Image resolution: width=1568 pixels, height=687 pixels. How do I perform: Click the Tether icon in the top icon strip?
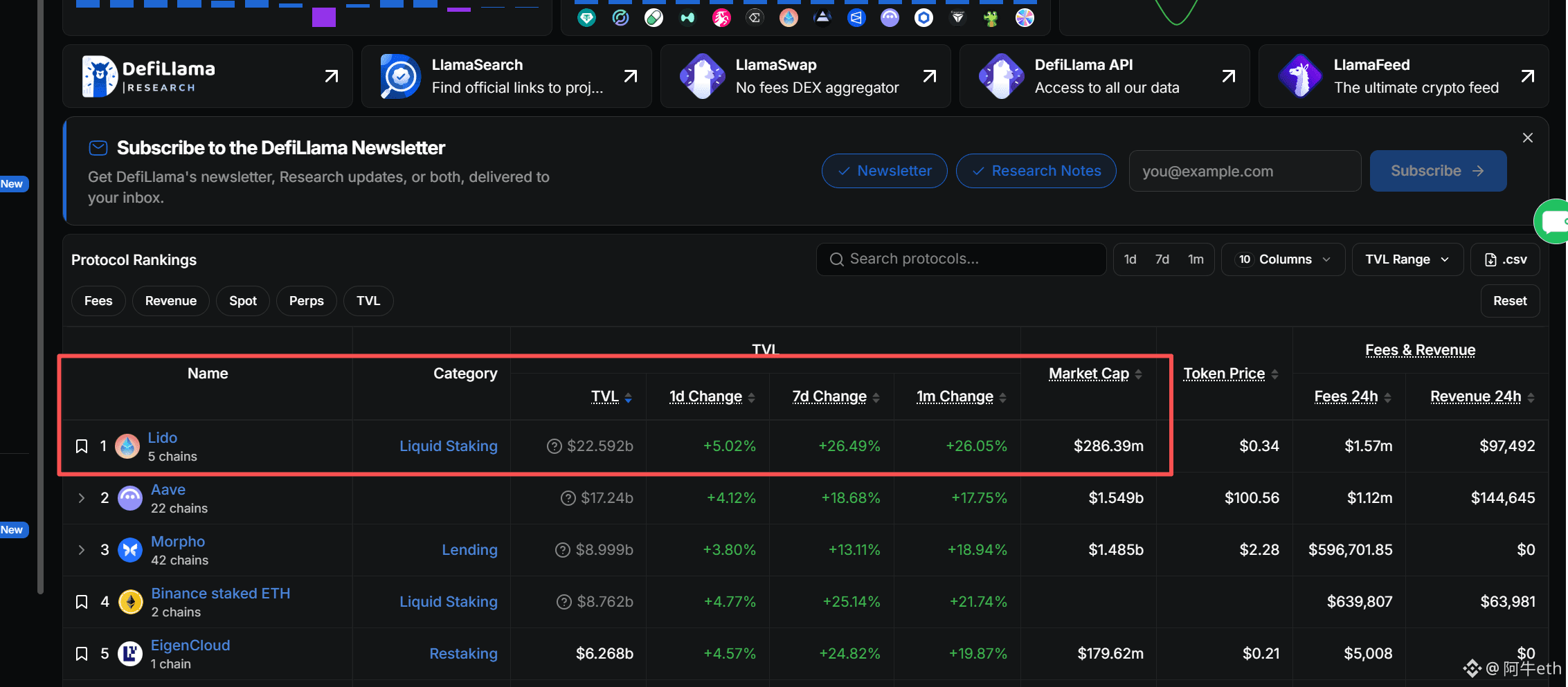(586, 17)
